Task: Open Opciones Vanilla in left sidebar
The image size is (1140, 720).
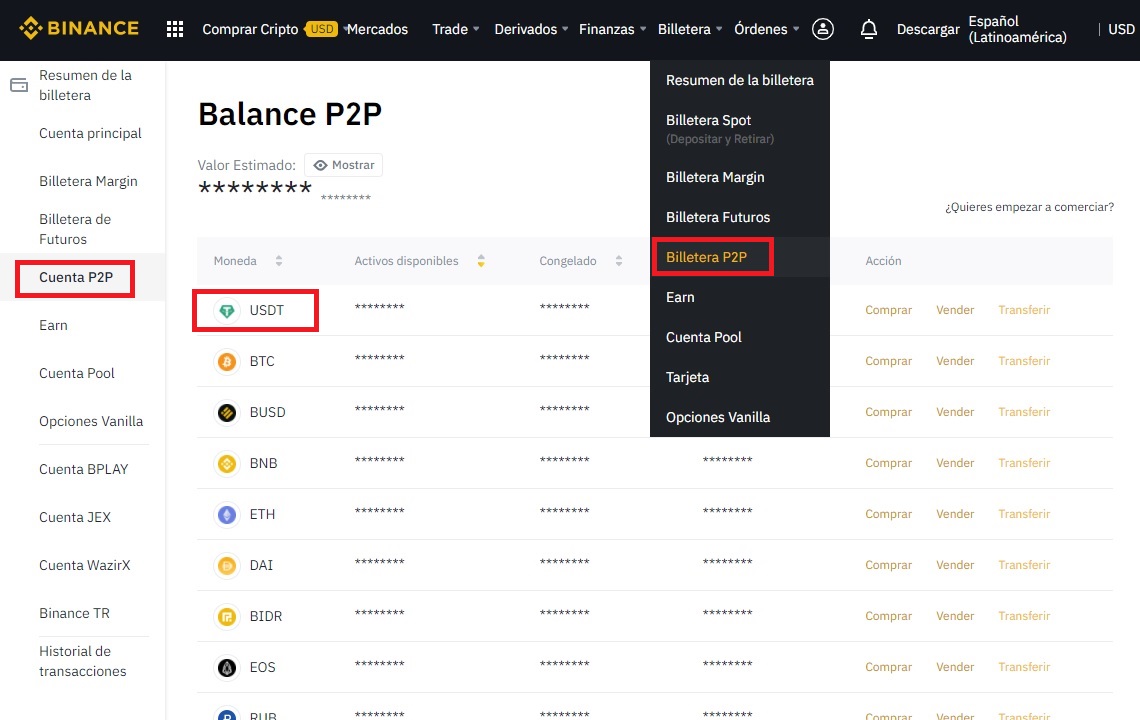Action: [x=91, y=421]
